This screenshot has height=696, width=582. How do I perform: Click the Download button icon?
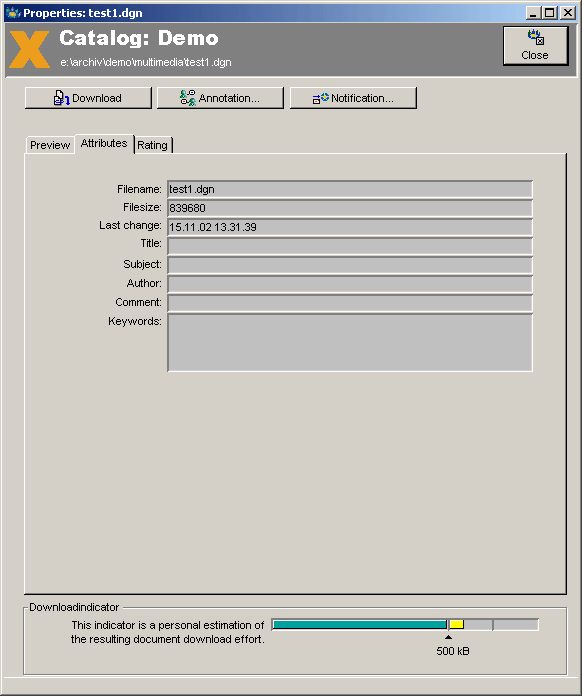pos(61,98)
